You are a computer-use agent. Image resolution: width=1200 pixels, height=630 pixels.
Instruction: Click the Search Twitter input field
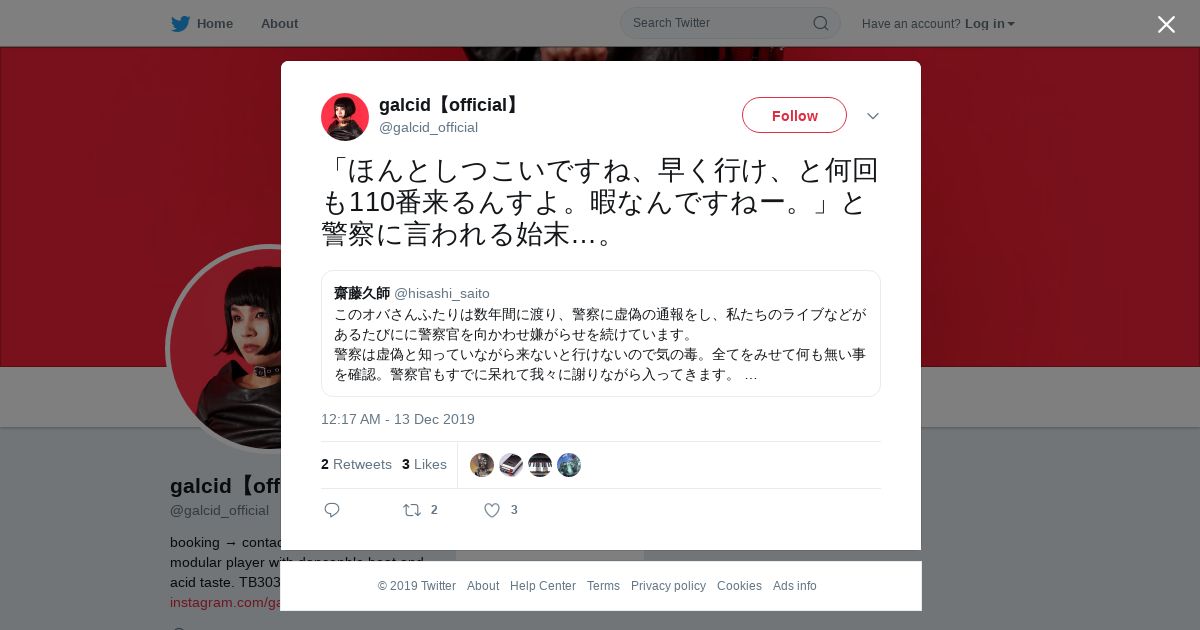(730, 23)
